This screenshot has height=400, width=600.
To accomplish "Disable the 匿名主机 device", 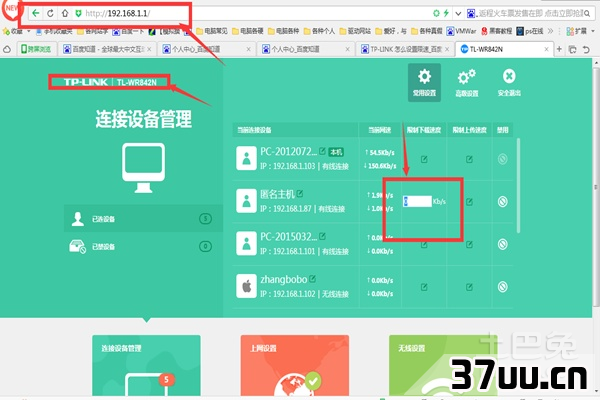I will coord(502,201).
